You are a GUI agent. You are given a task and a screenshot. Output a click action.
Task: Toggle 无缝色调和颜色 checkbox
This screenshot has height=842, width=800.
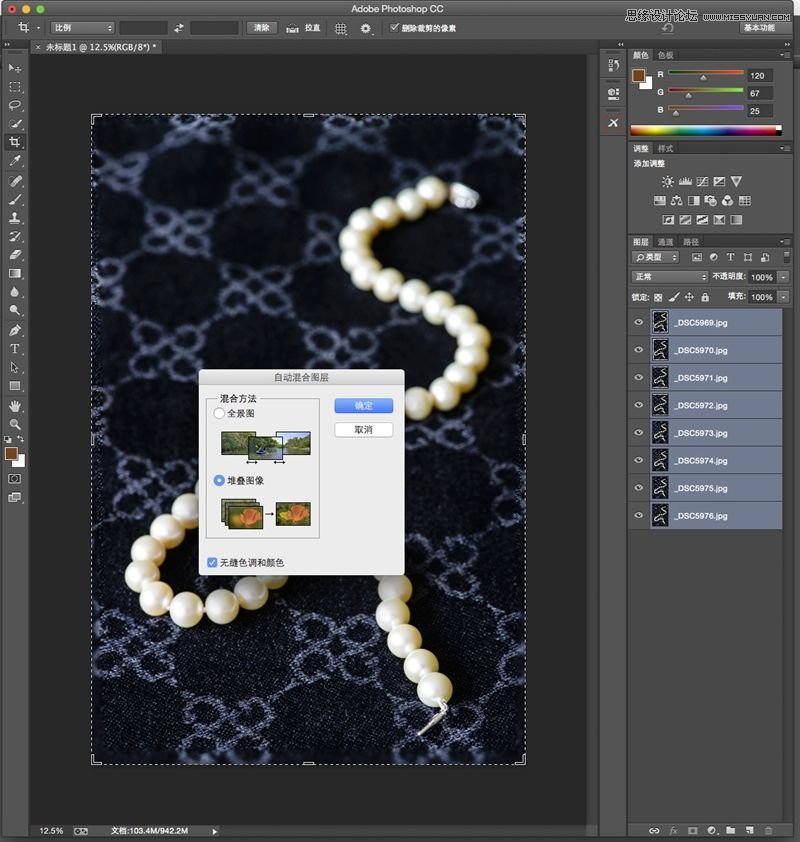click(x=212, y=562)
